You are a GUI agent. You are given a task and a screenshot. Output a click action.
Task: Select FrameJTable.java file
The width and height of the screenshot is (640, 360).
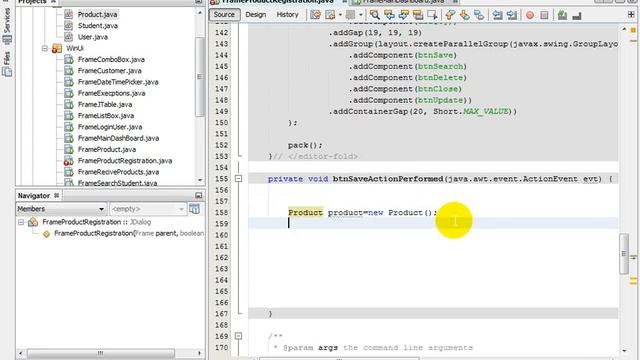click(x=105, y=104)
